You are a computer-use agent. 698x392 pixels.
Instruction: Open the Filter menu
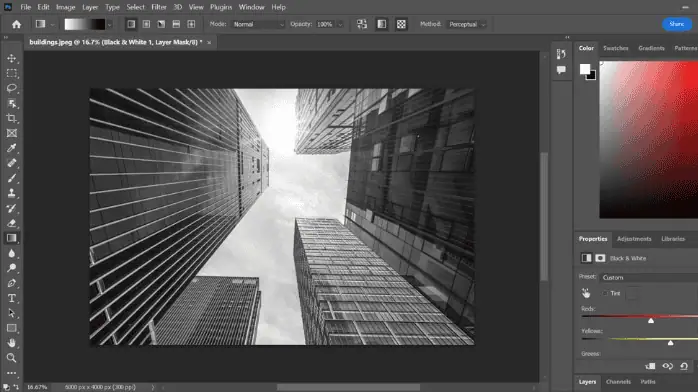[x=158, y=7]
